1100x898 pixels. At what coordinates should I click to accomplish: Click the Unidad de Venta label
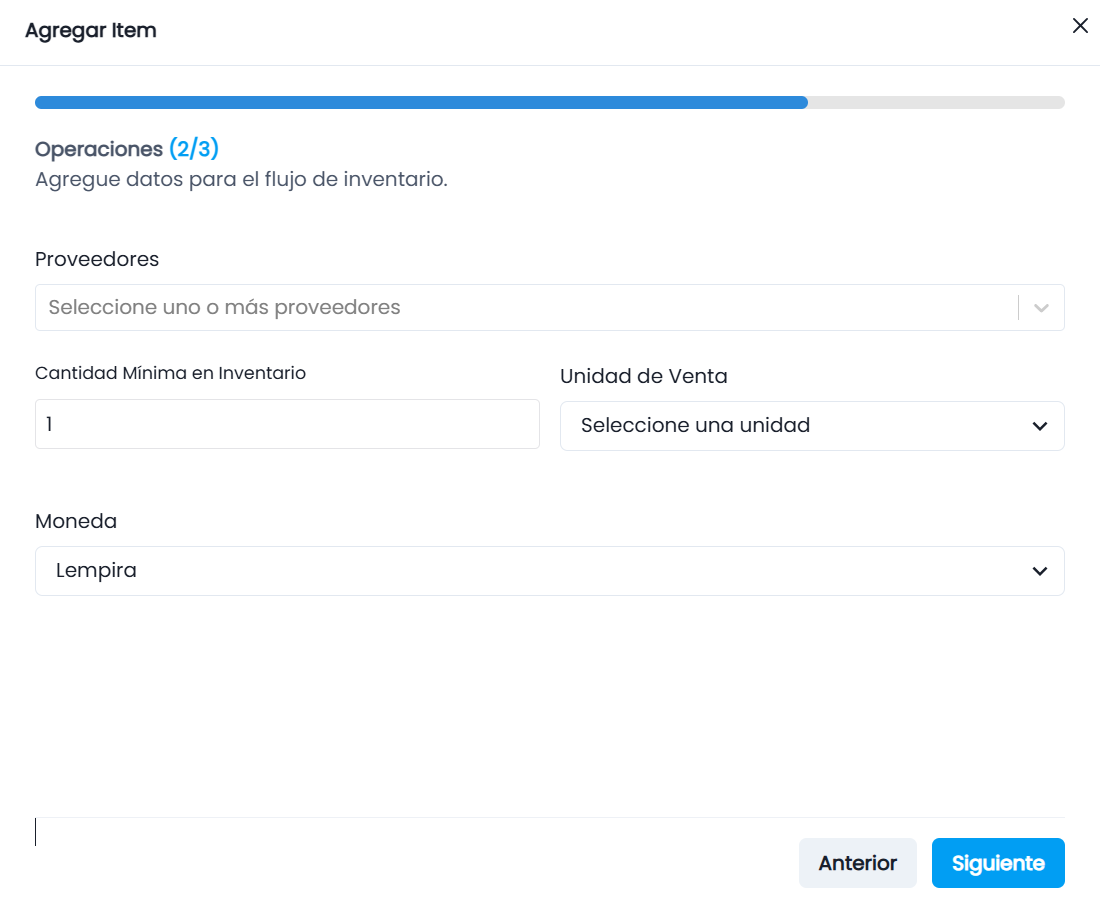coord(643,376)
